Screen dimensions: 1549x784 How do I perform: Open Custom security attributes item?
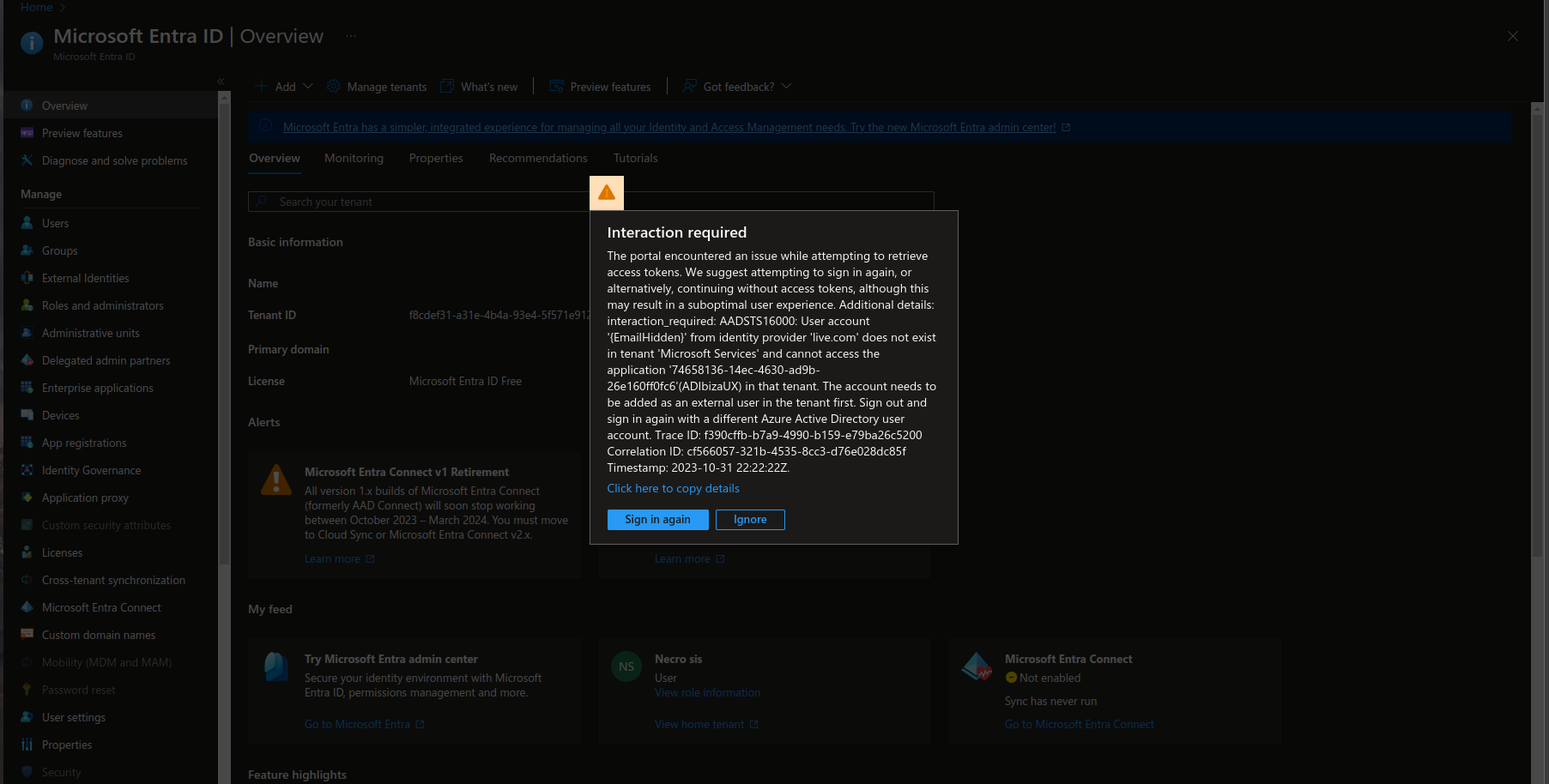(x=106, y=525)
